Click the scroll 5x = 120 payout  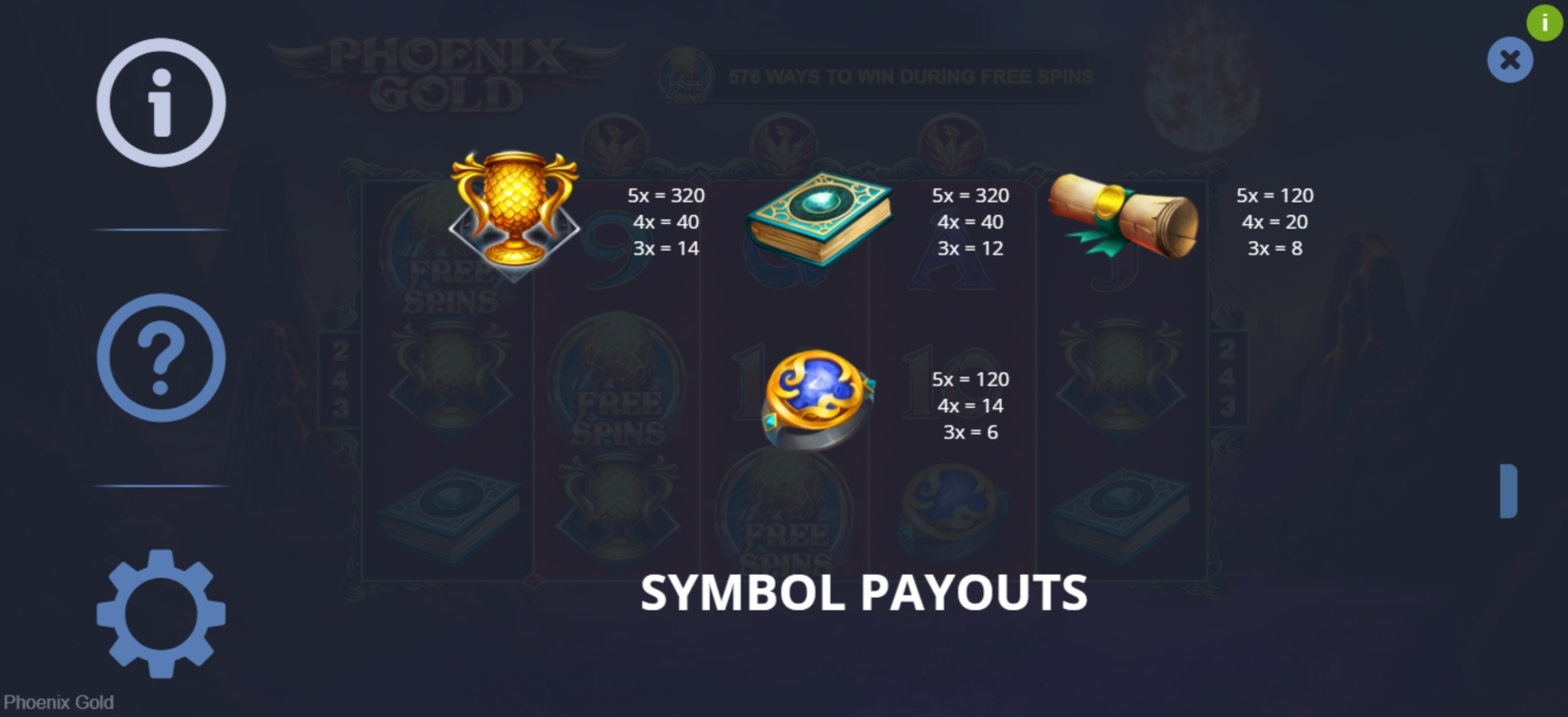coord(1275,195)
